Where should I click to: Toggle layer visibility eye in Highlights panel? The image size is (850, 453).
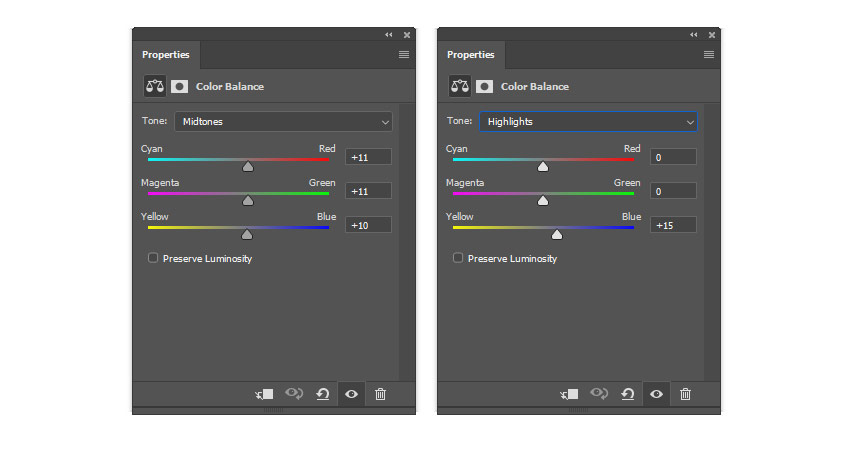(x=656, y=394)
